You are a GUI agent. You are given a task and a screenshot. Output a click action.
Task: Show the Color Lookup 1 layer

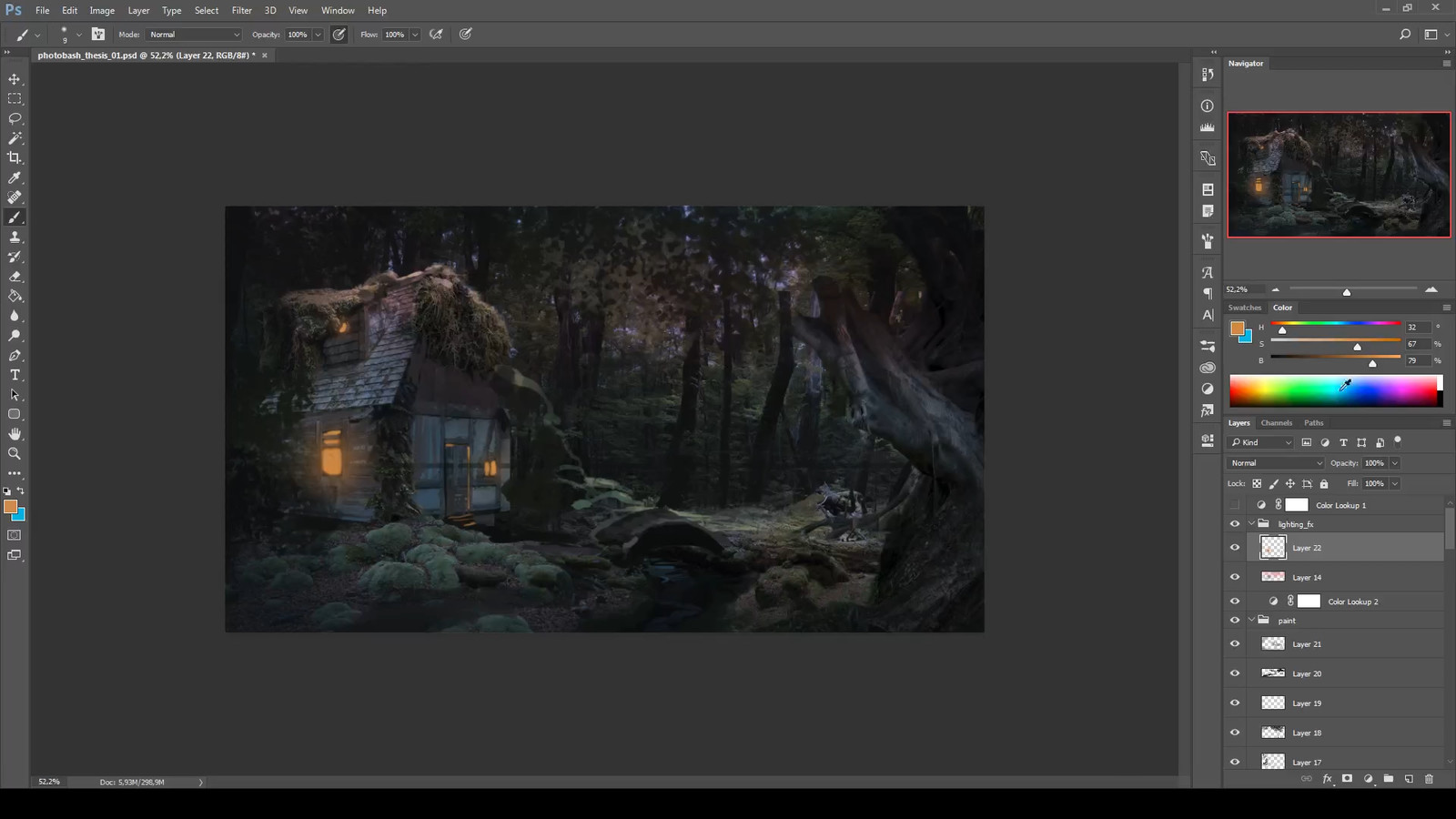(x=1235, y=505)
